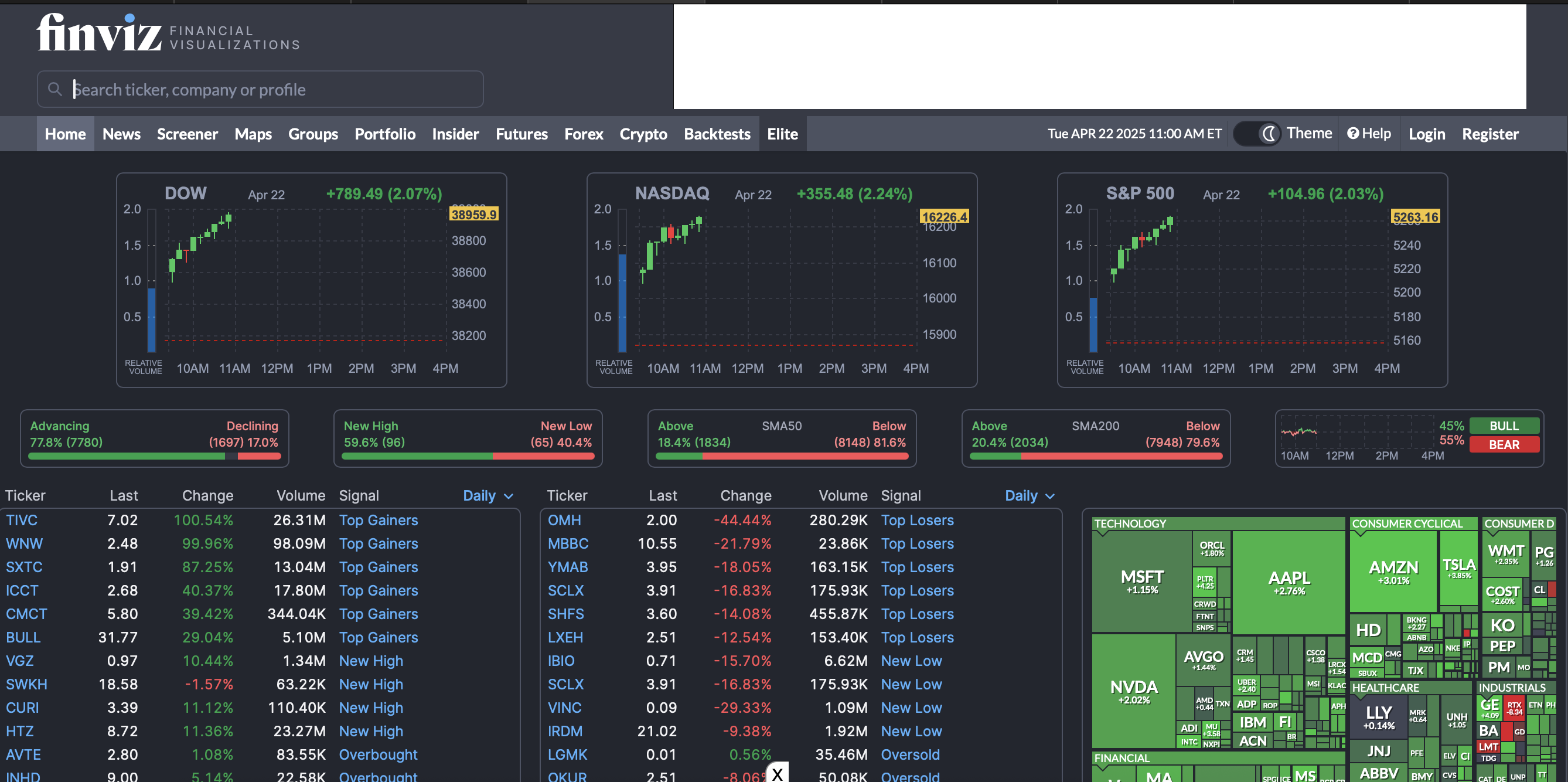Click the Login link
Screen dimensions: 1568x782
tap(1426, 134)
